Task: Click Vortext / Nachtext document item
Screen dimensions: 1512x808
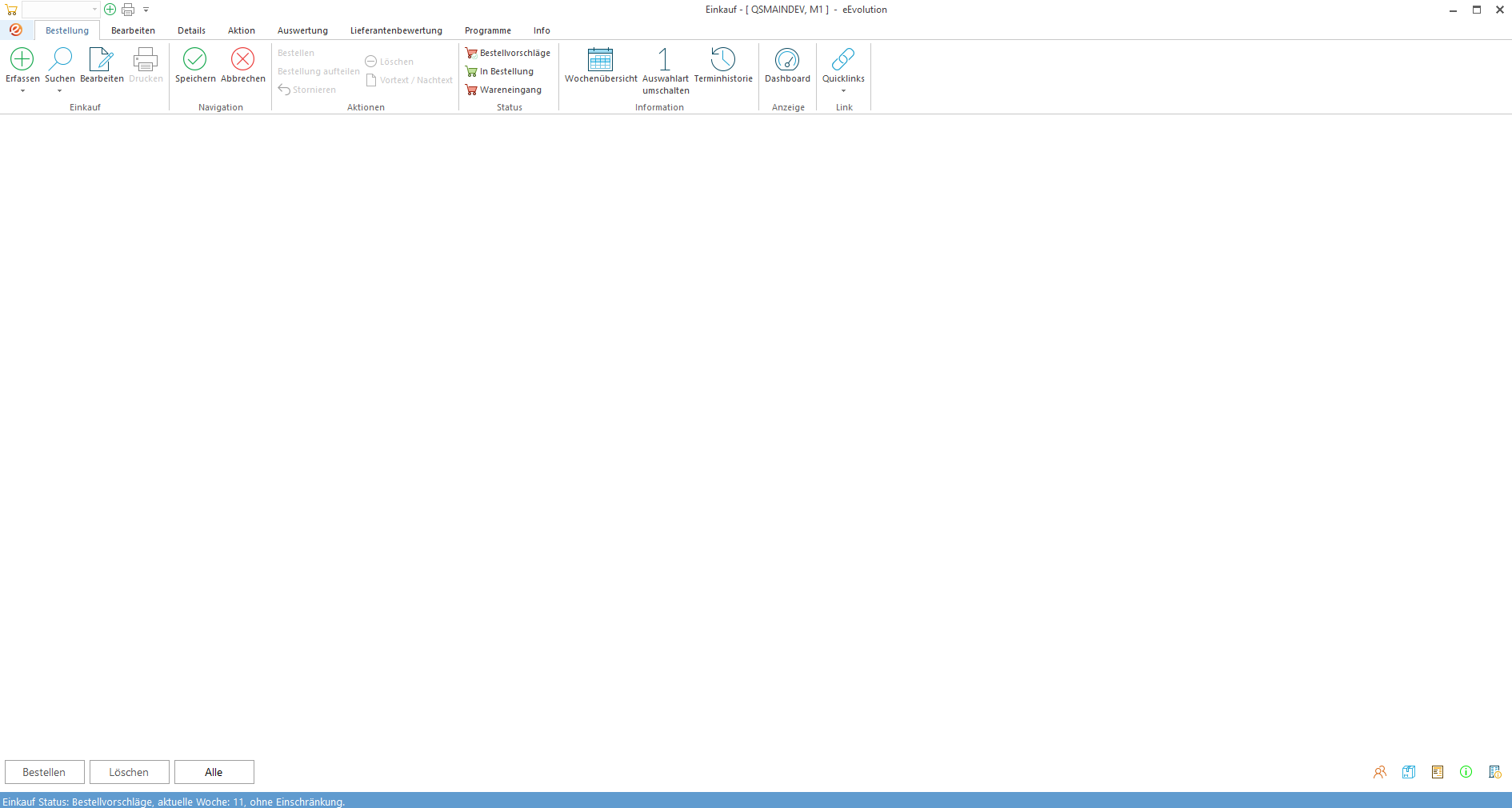Action: click(410, 80)
